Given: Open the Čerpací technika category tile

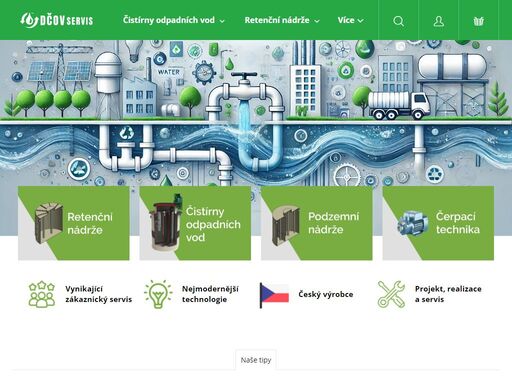Looking at the screenshot, I should [438, 223].
